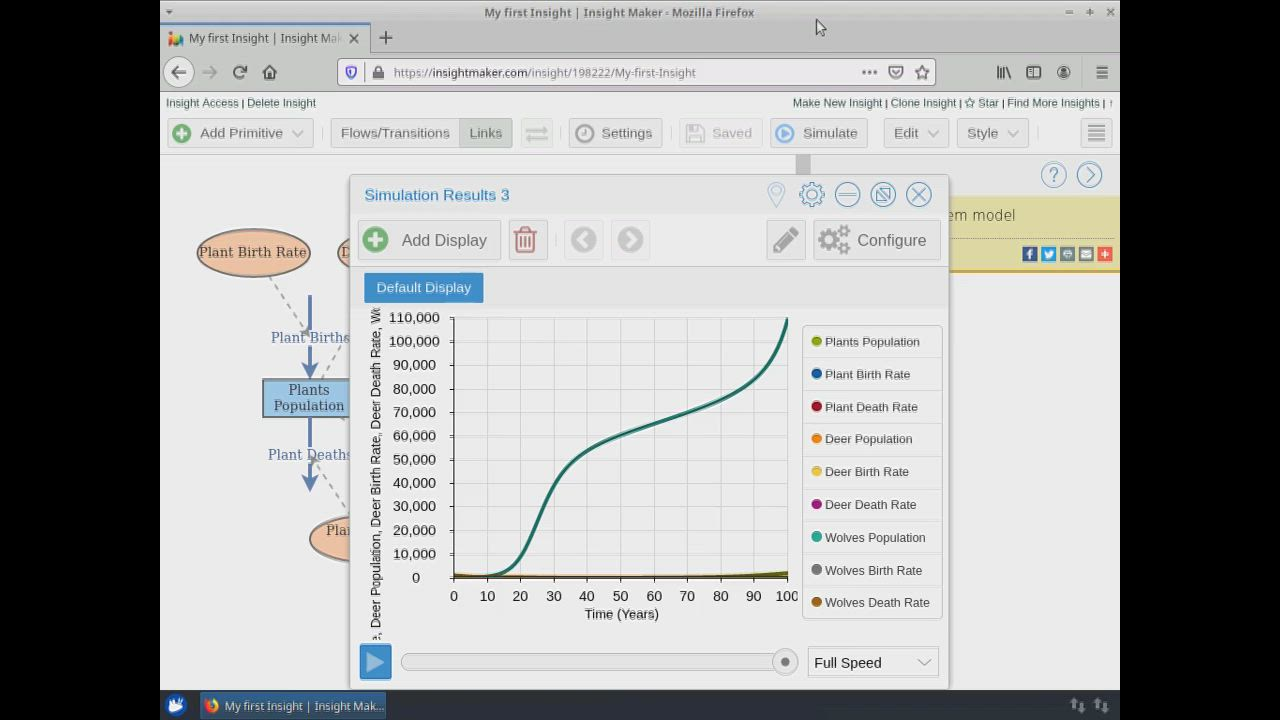
Task: Open page actions three-dot menu
Action: 869,72
